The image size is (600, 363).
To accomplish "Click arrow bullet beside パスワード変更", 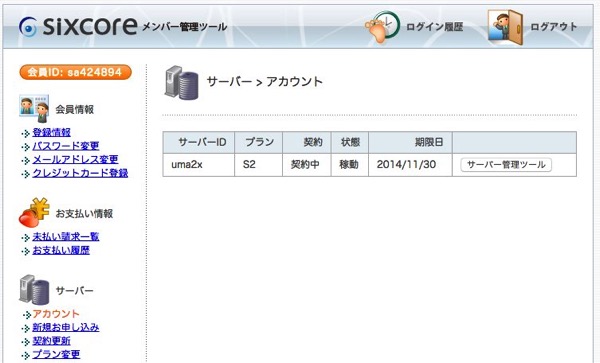I will (x=26, y=147).
